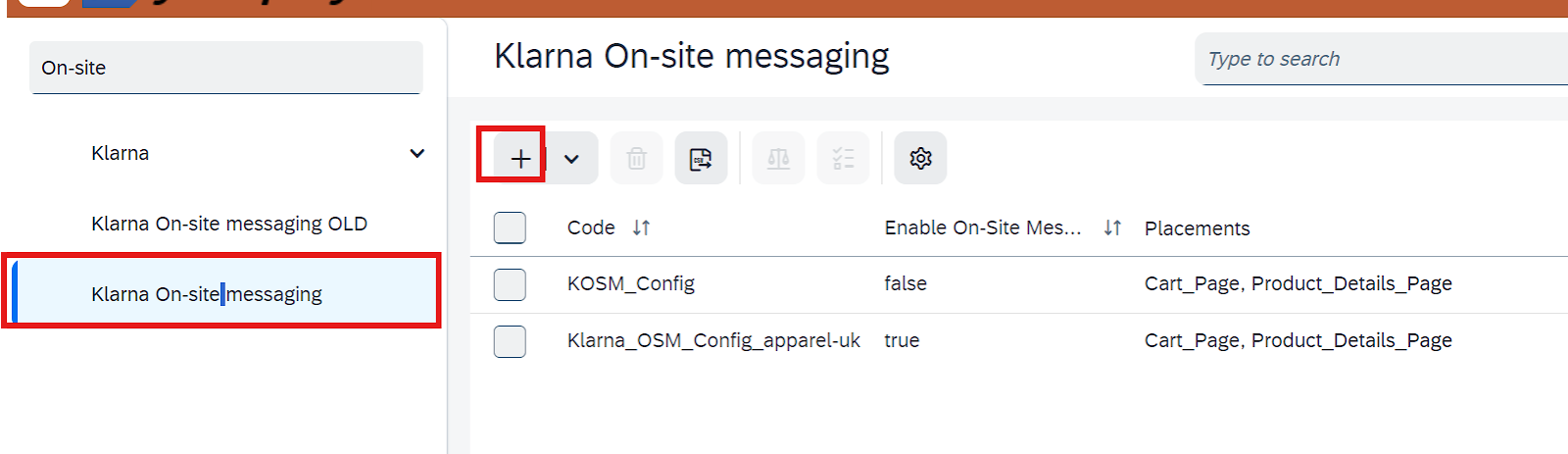Click the On-site tree filter field

(226, 68)
